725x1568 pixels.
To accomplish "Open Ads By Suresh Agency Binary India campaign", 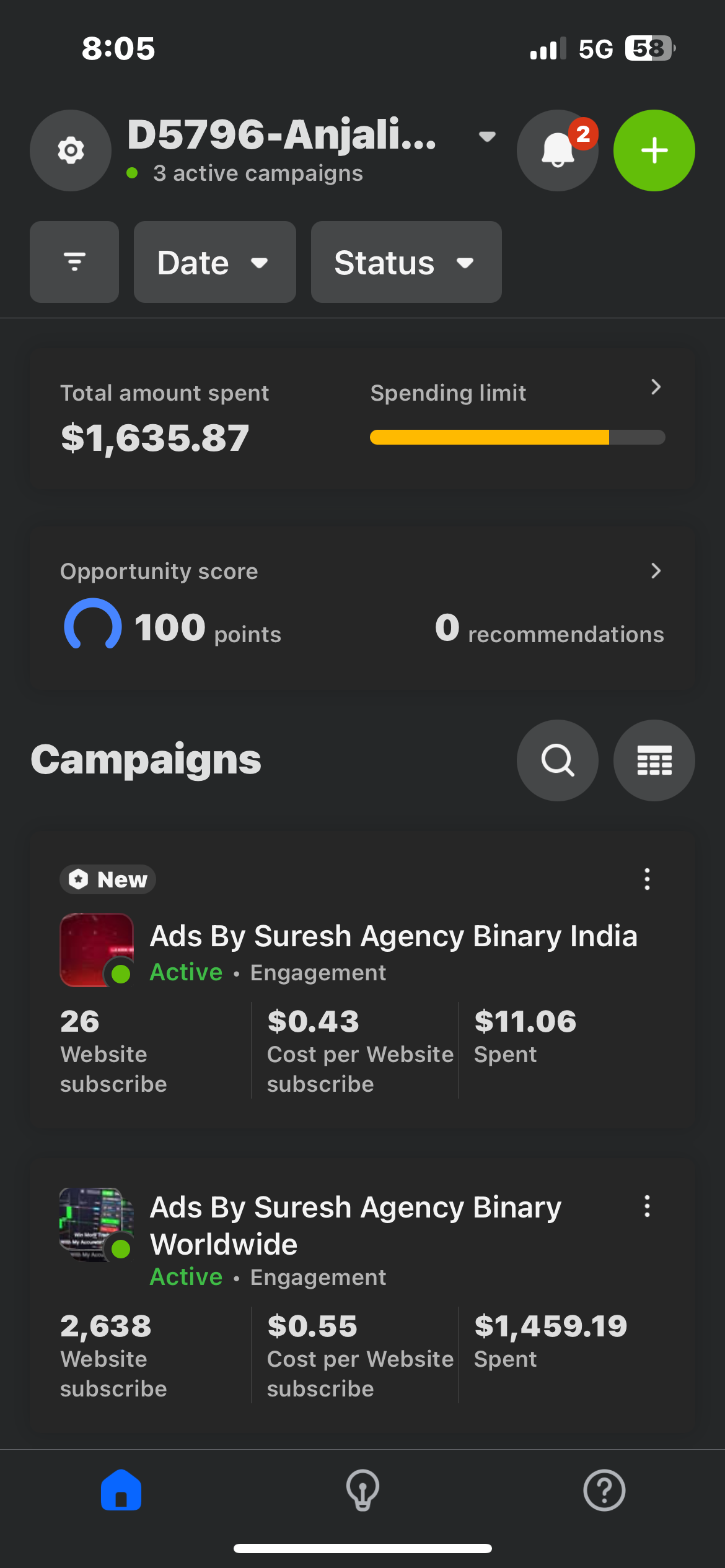I will click(x=393, y=936).
